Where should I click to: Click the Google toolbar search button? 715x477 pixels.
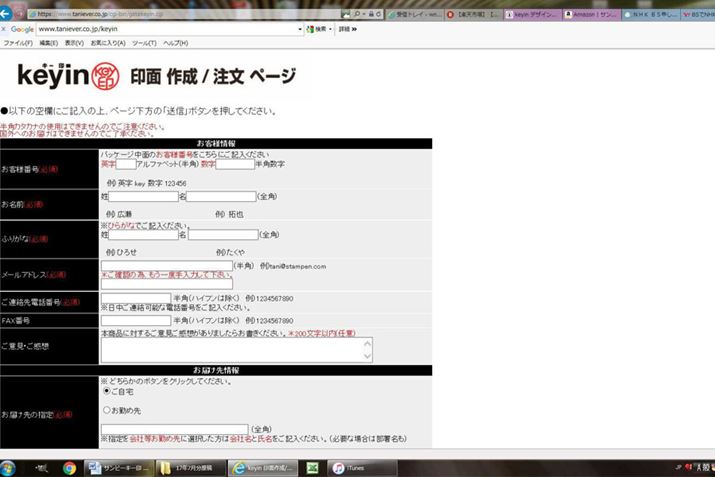click(320, 29)
